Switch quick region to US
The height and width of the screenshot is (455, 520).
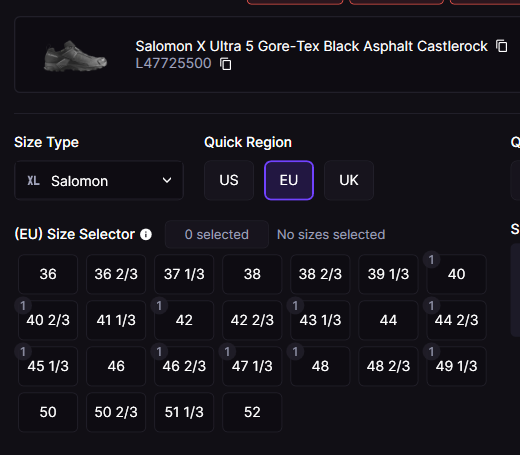coord(229,180)
